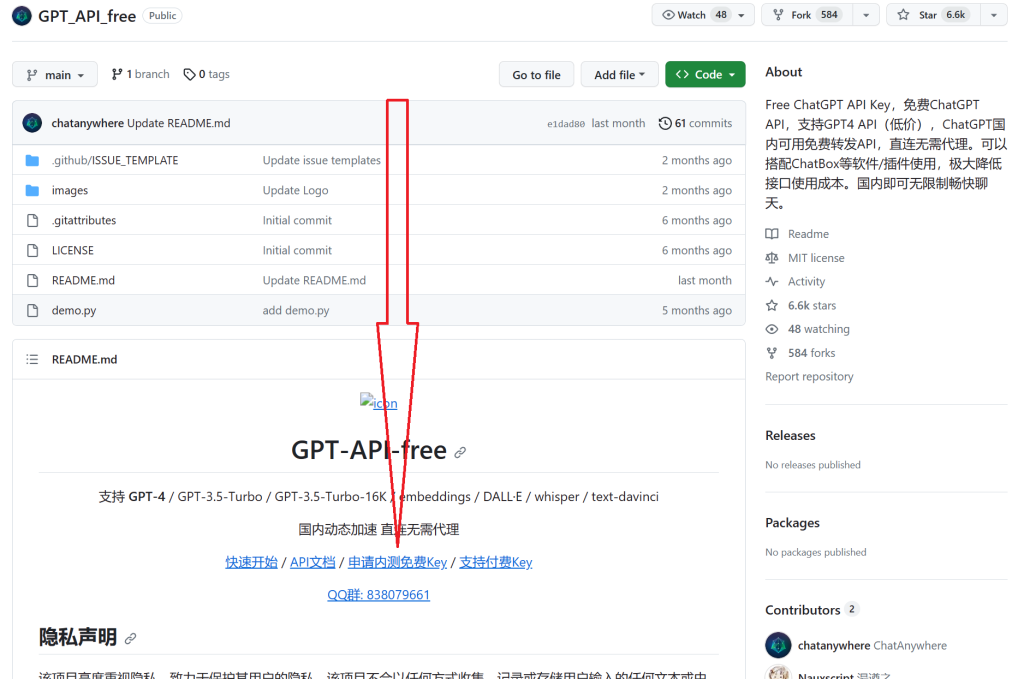The image size is (1024, 679).
Task: Click the commit history clock icon
Action: pyautogui.click(x=665, y=123)
